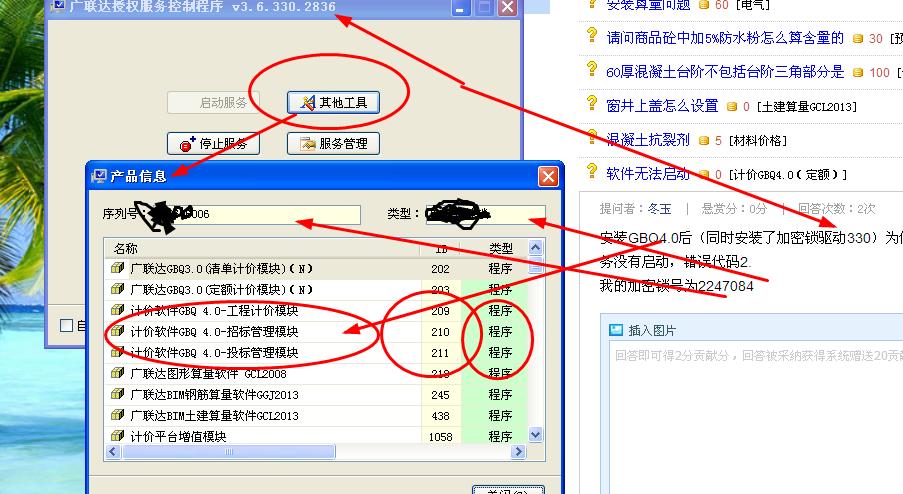Click ID cell 245
The height and width of the screenshot is (494, 903).
[440, 395]
